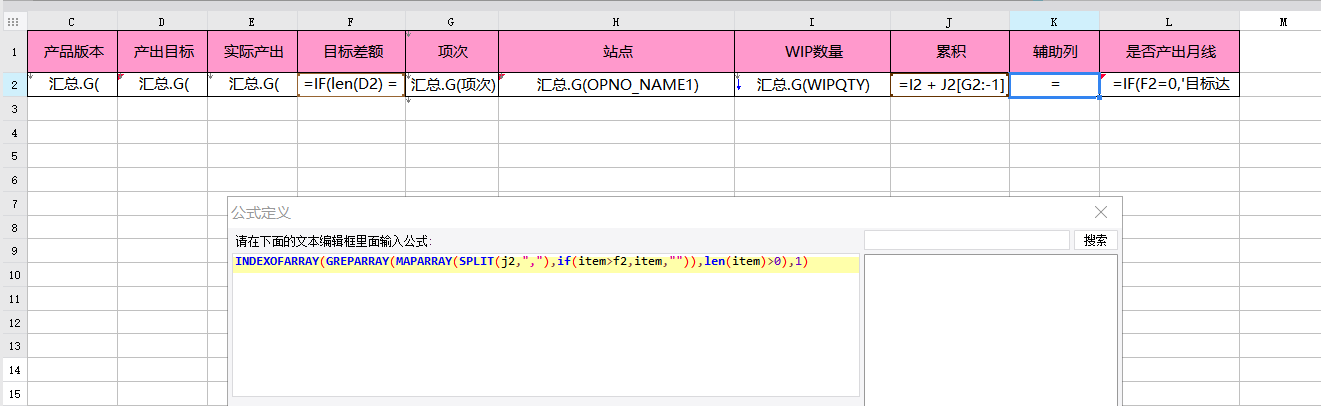The image size is (1321, 406).
Task: Select row 1 header
Action: point(13,52)
